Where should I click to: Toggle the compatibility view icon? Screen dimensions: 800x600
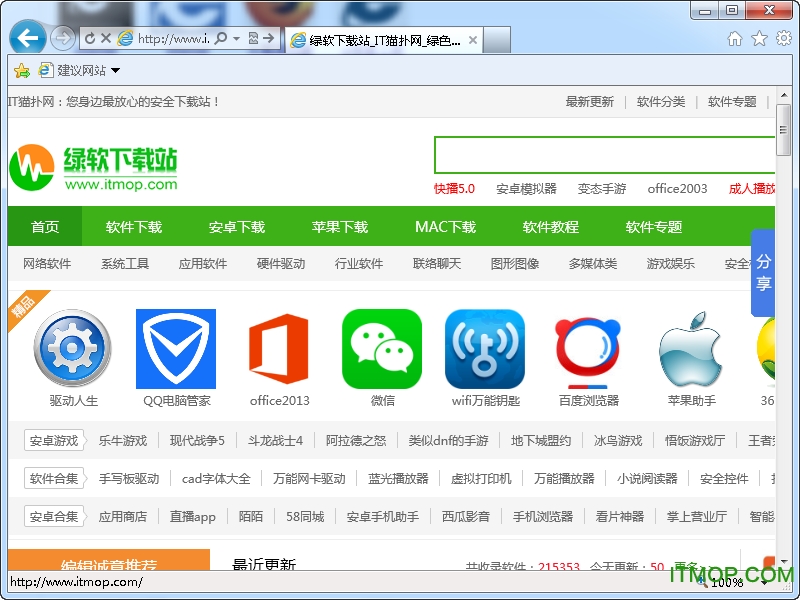tap(253, 38)
